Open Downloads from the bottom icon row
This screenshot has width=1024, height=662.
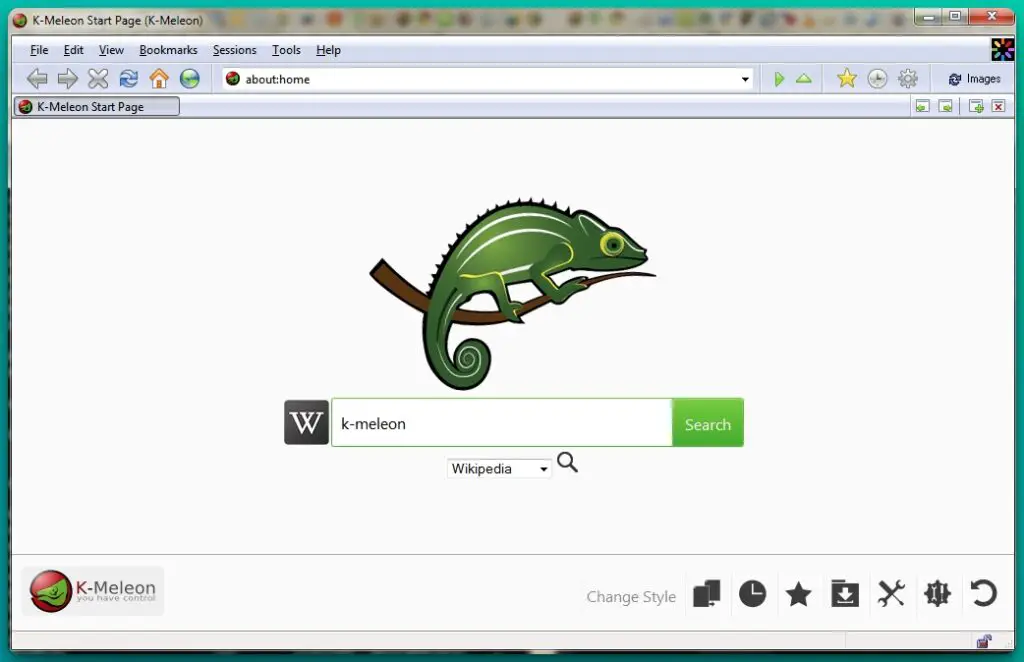tap(845, 594)
